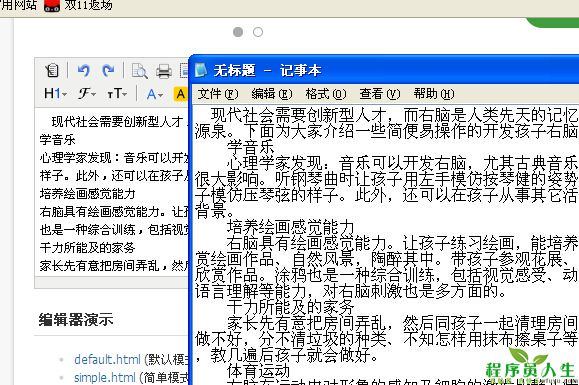
Task: Click the Notepad icon in title bar
Action: (201, 70)
